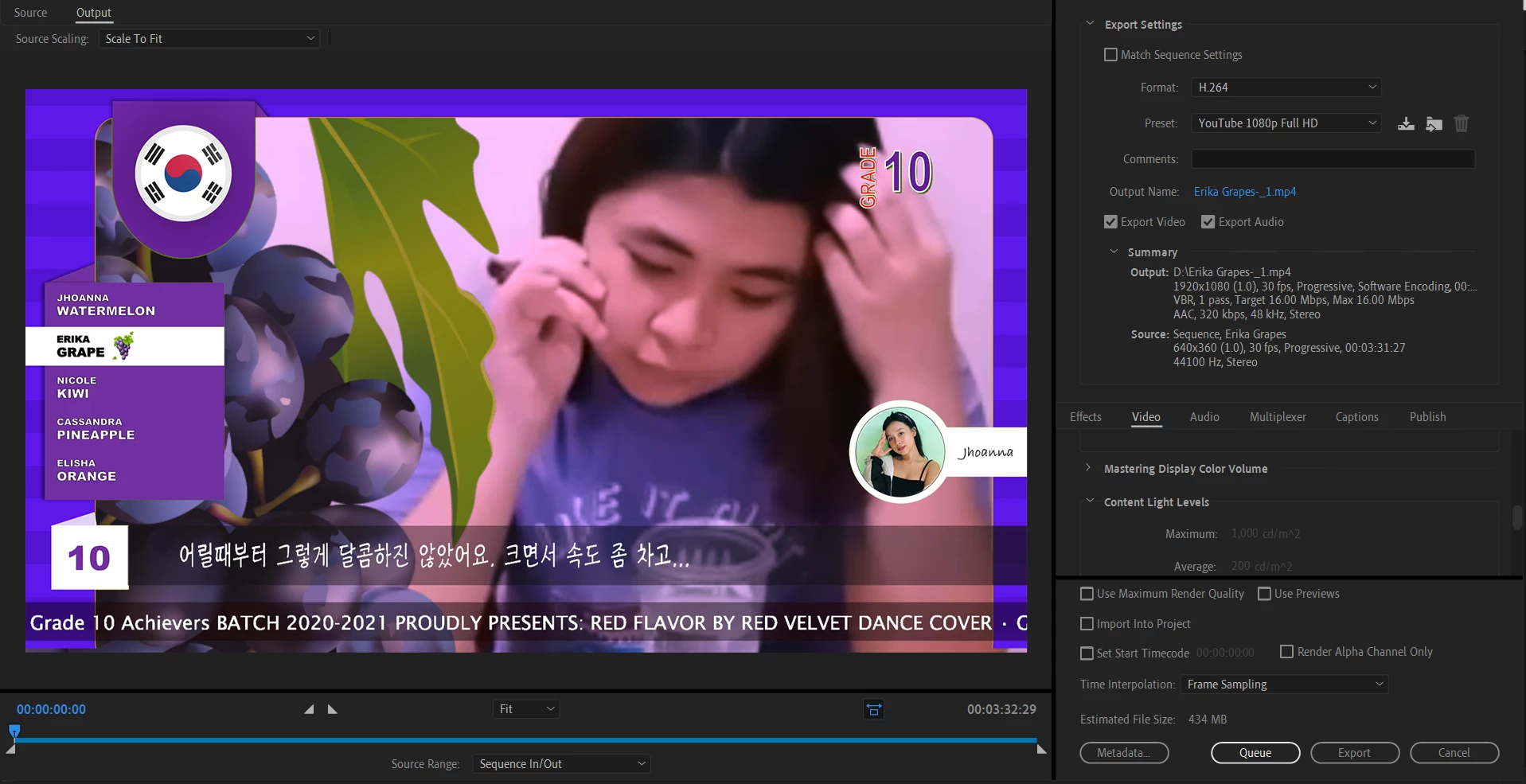Screen dimensions: 1526x784
Task: Switch to the Audio tab
Action: click(x=1204, y=417)
